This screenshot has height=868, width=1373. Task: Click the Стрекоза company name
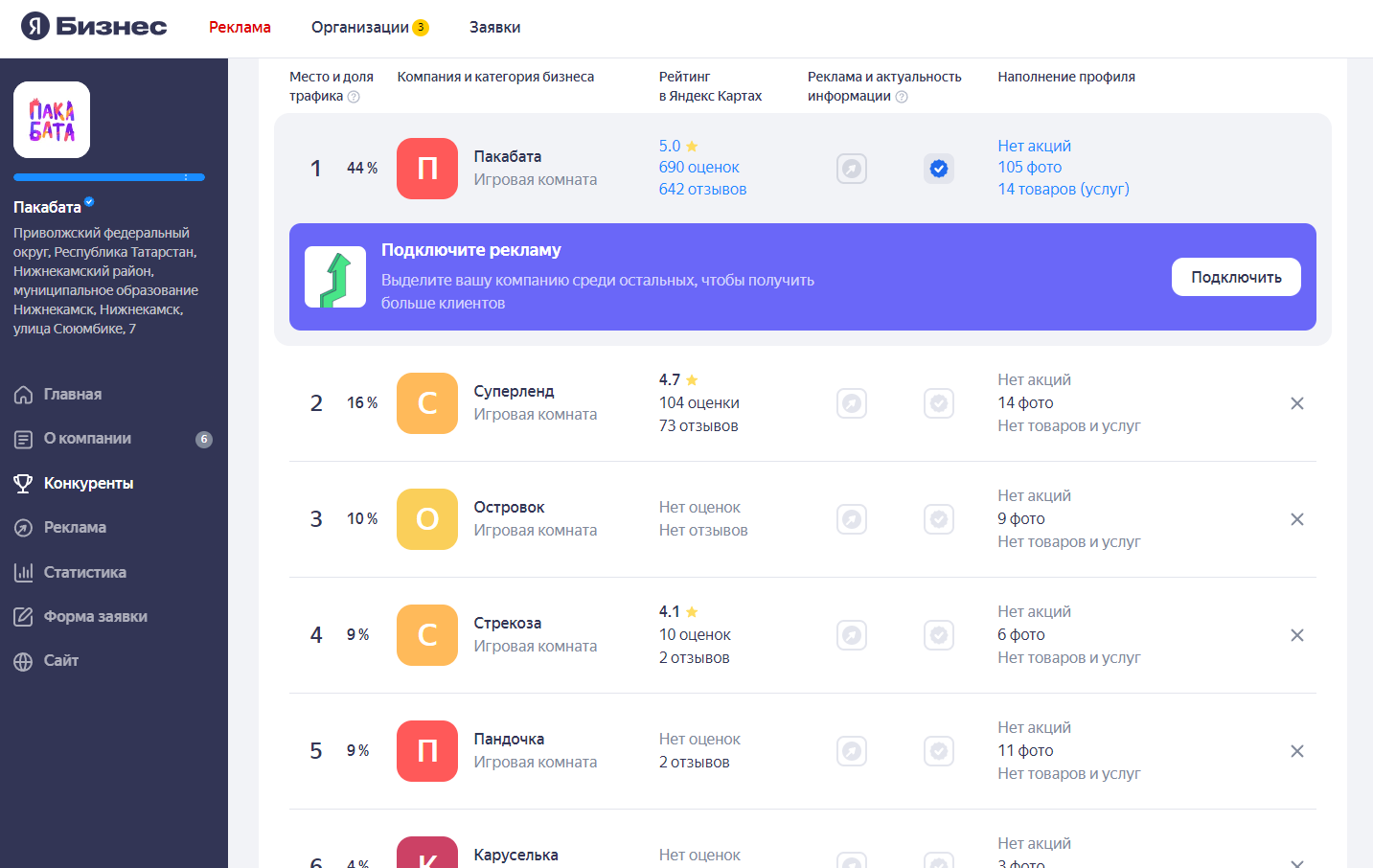pos(508,623)
